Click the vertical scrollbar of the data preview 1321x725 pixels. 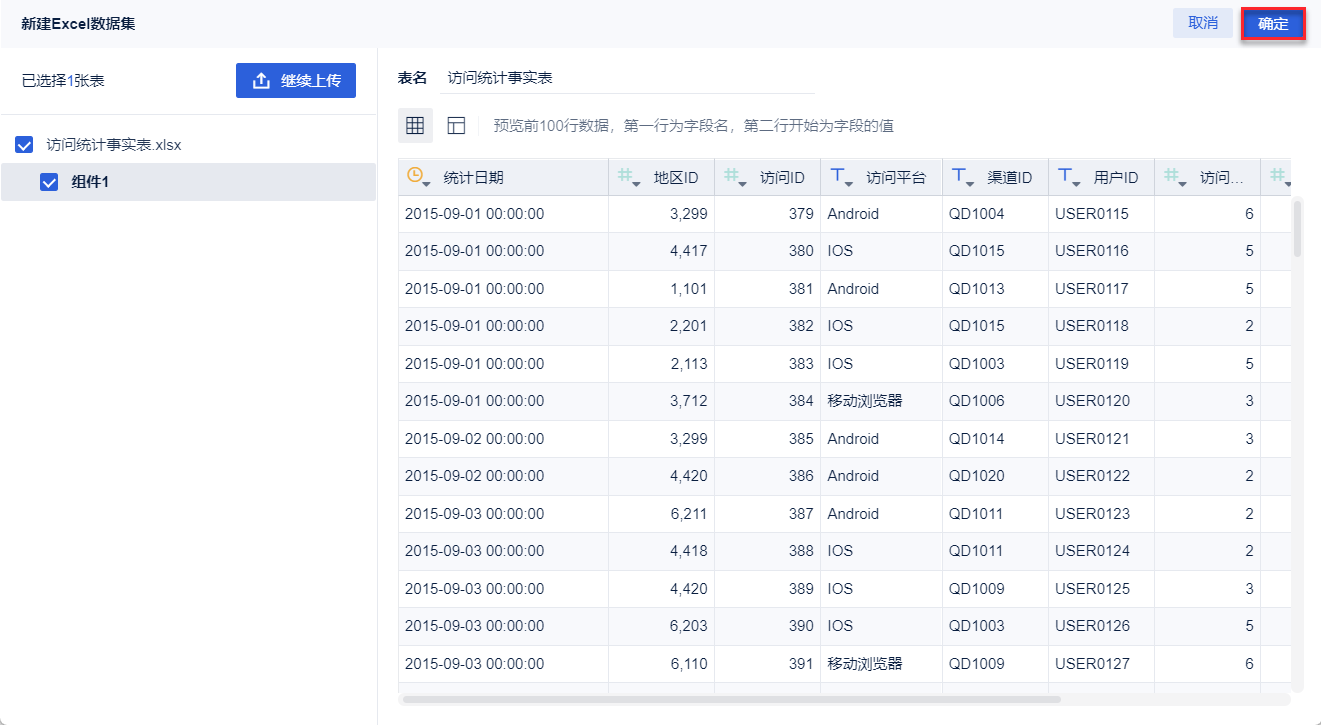pos(1297,230)
